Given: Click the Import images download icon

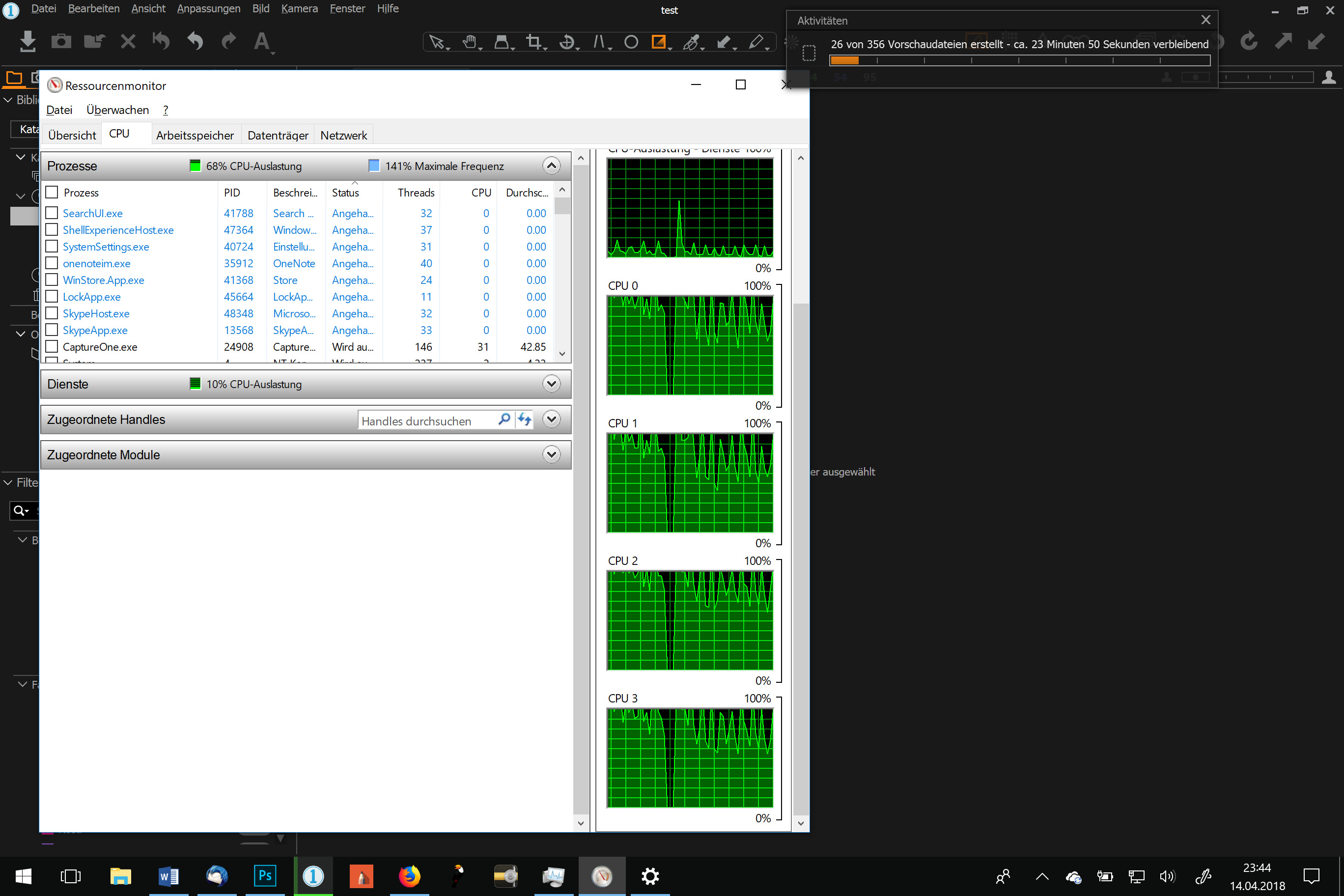Looking at the screenshot, I should (28, 42).
